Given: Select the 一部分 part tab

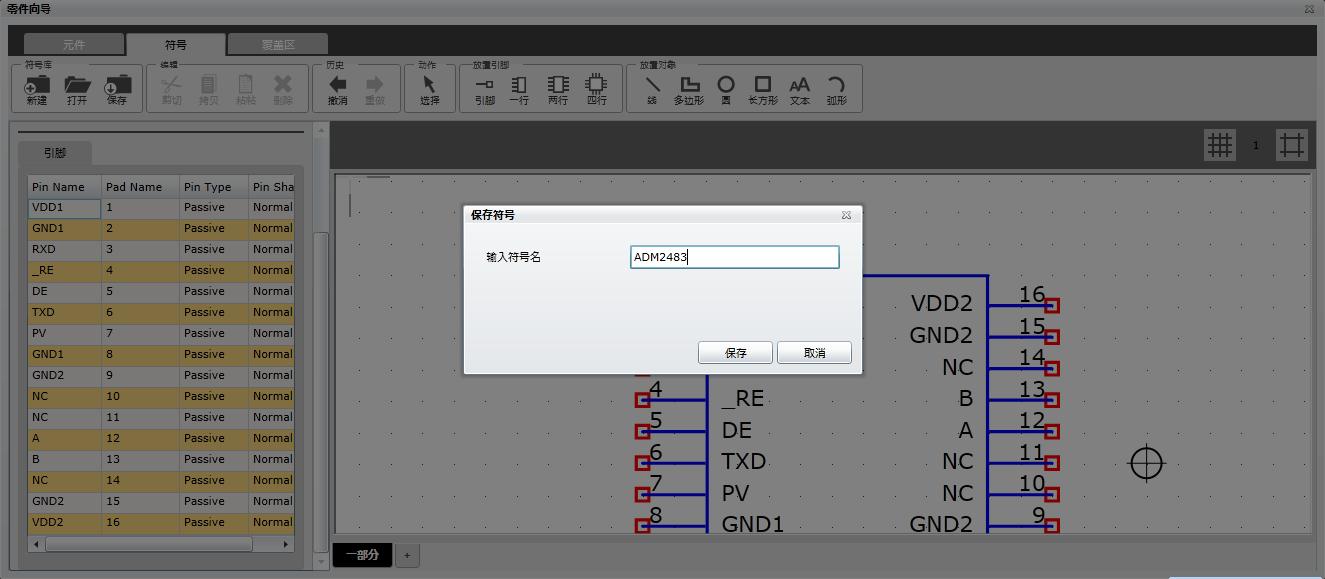Looking at the screenshot, I should pyautogui.click(x=362, y=555).
